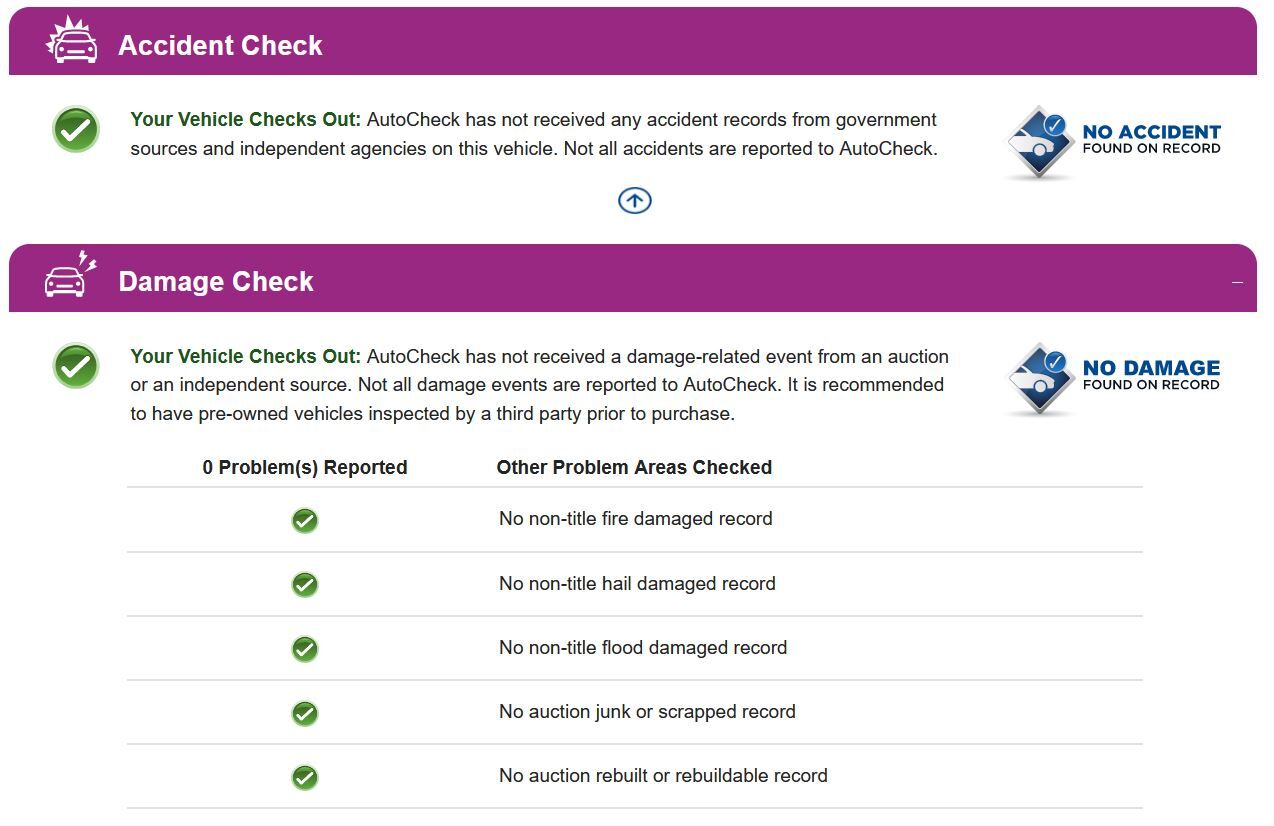Click 'Other Problem Areas Checked' column header
This screenshot has height=826, width=1274.
(634, 467)
